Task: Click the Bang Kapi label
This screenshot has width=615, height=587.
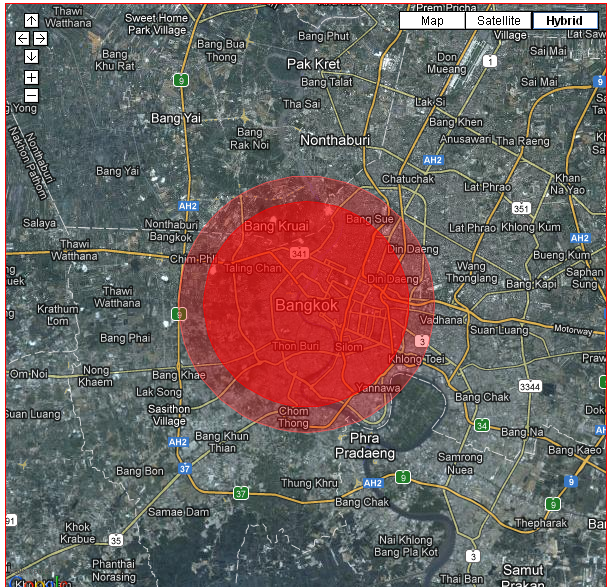Action: pos(531,284)
